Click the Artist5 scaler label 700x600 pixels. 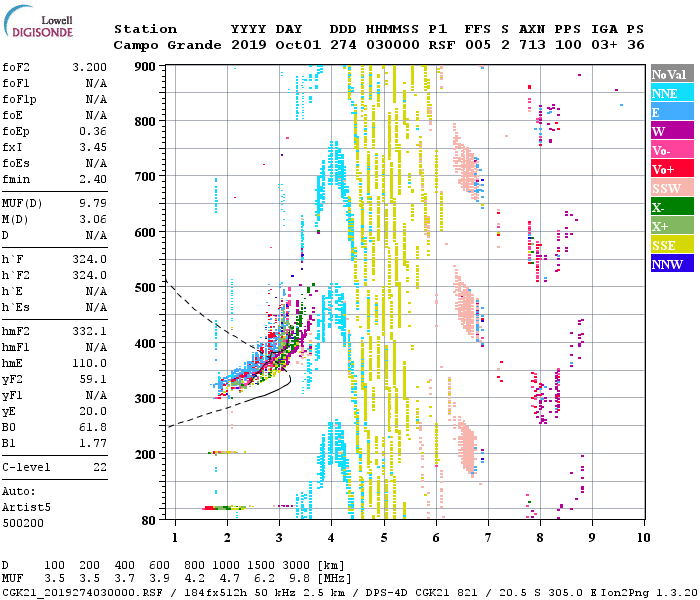[x=26, y=508]
